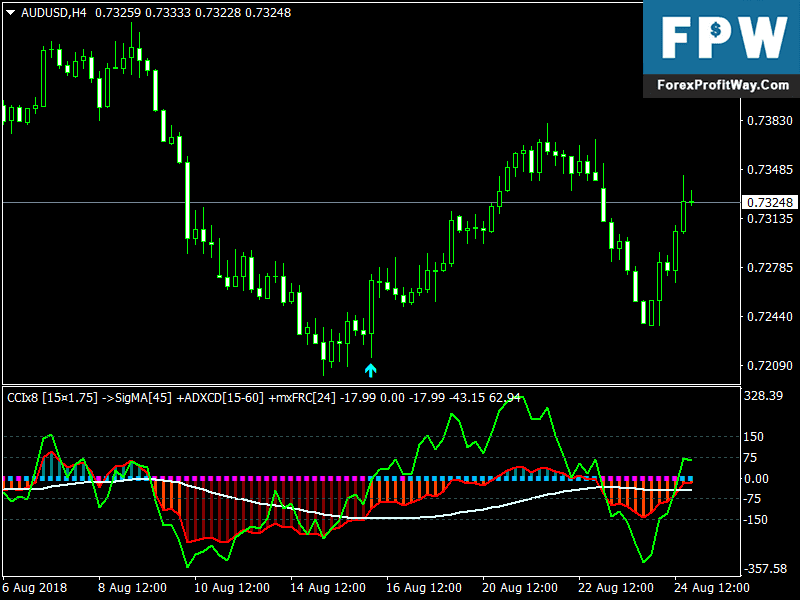Click the 10 Aug 12:00 time label
This screenshot has width=800, height=600.
pos(232,588)
